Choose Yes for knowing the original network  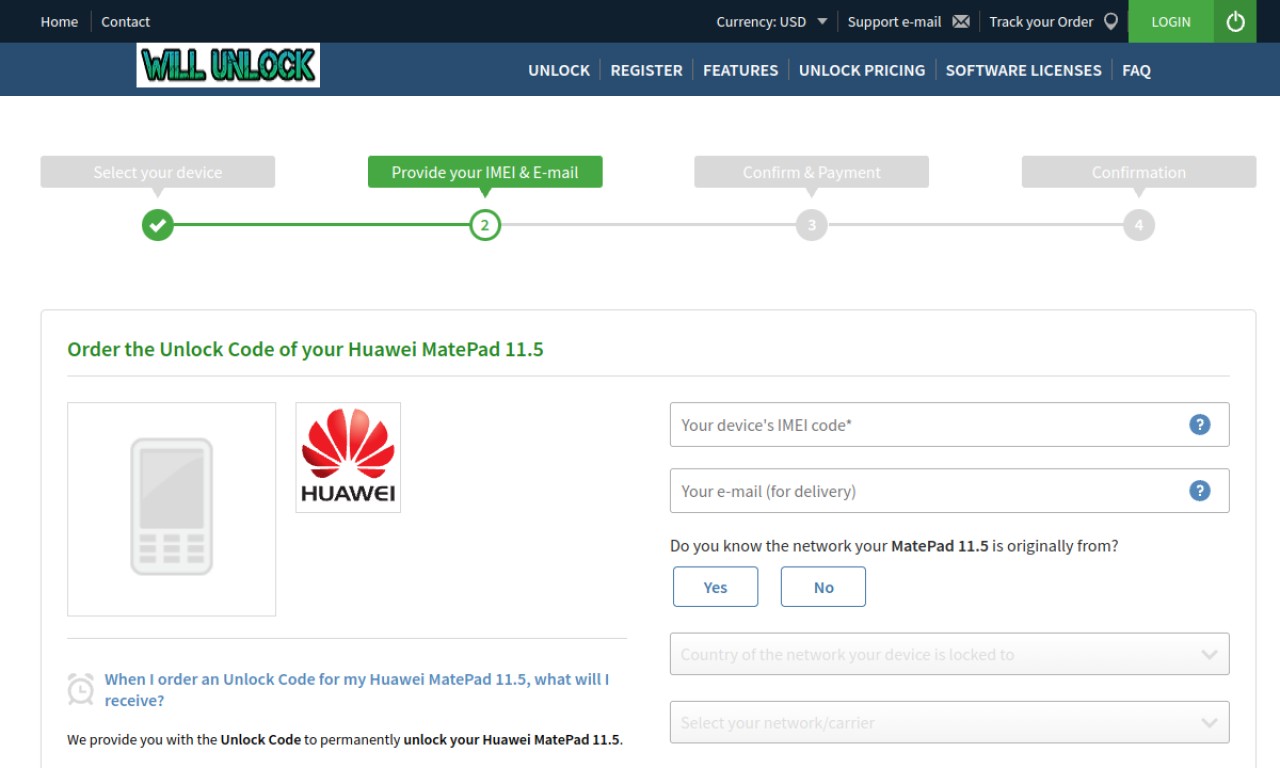click(x=716, y=587)
